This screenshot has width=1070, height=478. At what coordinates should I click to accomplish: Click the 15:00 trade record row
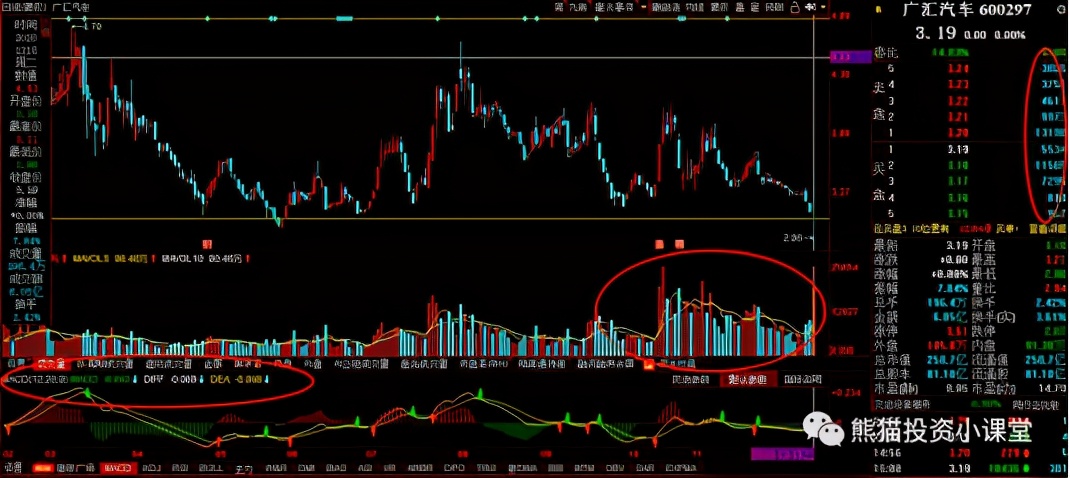(x=970, y=468)
